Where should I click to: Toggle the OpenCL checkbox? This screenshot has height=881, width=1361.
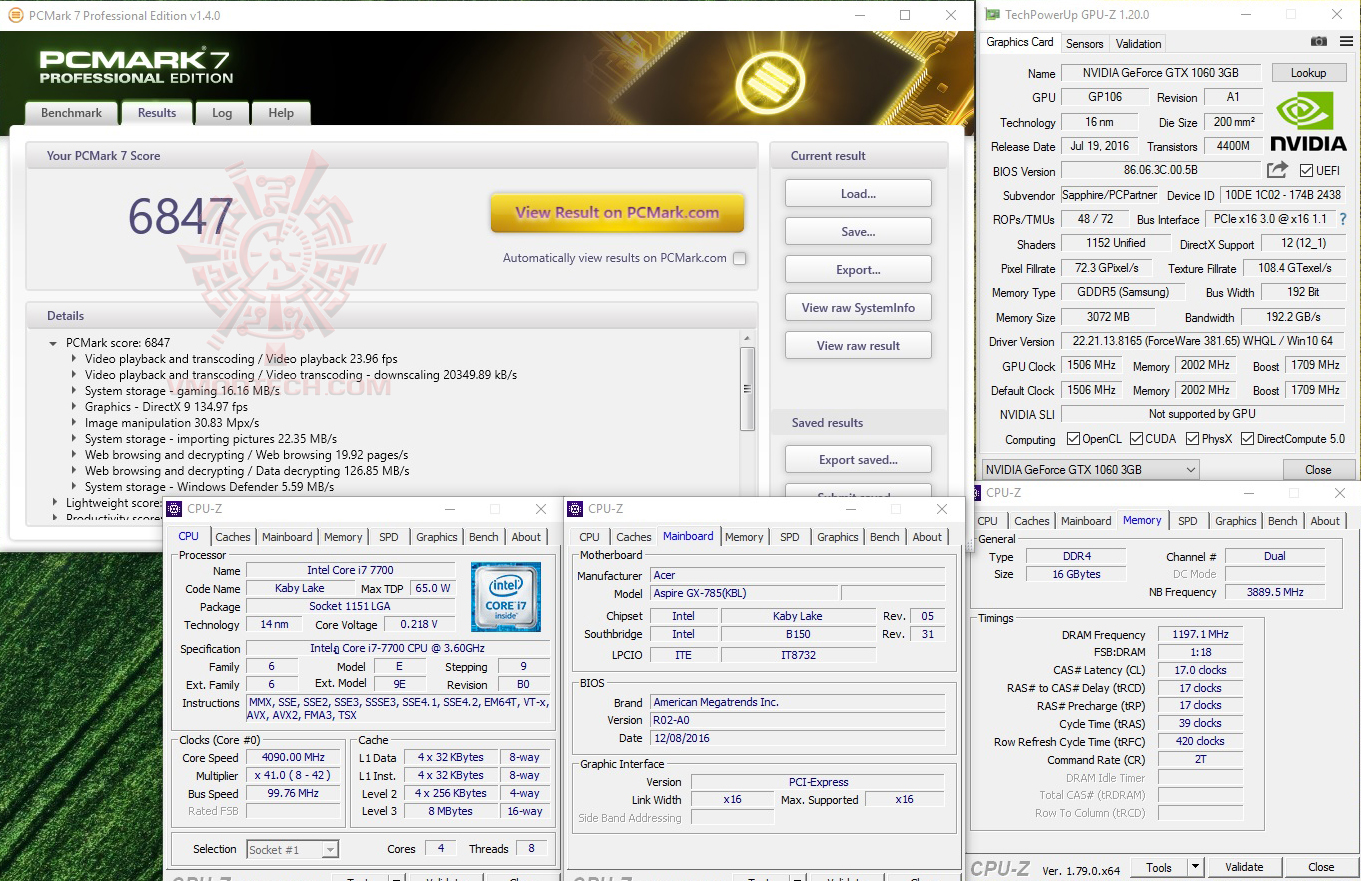1074,439
